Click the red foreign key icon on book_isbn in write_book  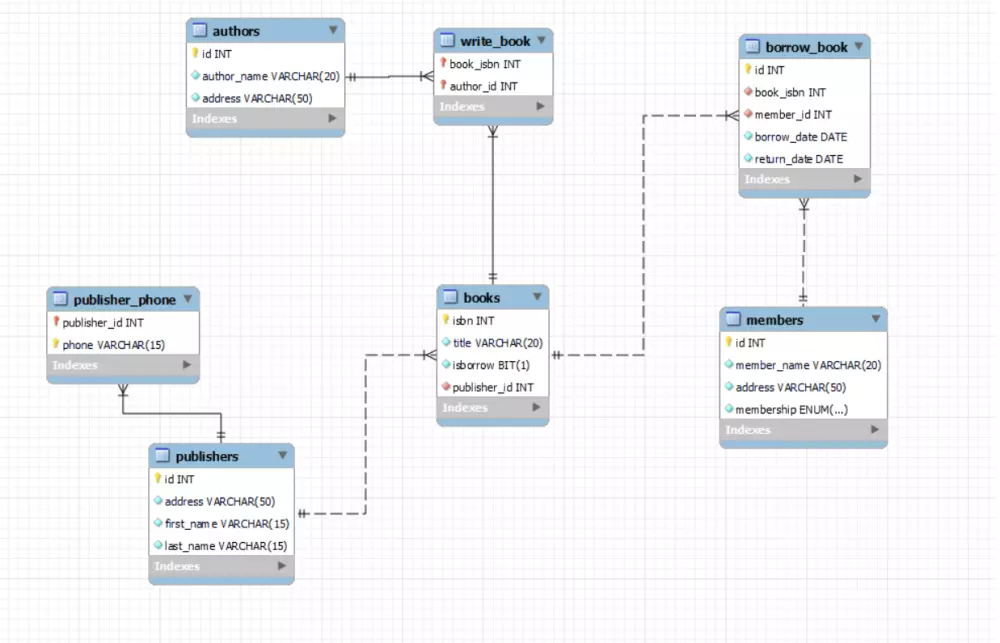(x=444, y=63)
